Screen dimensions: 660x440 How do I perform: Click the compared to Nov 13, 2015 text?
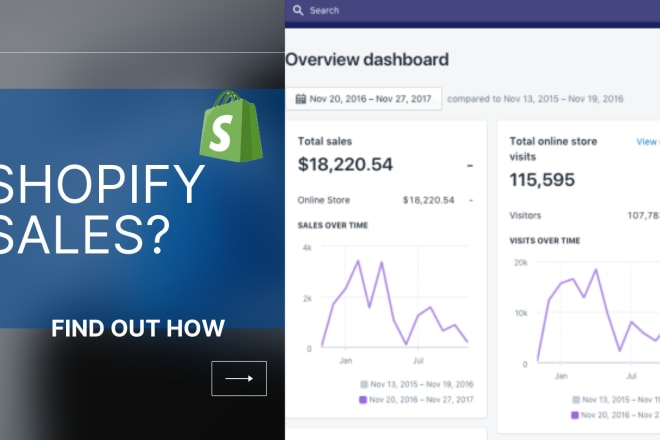pos(535,99)
